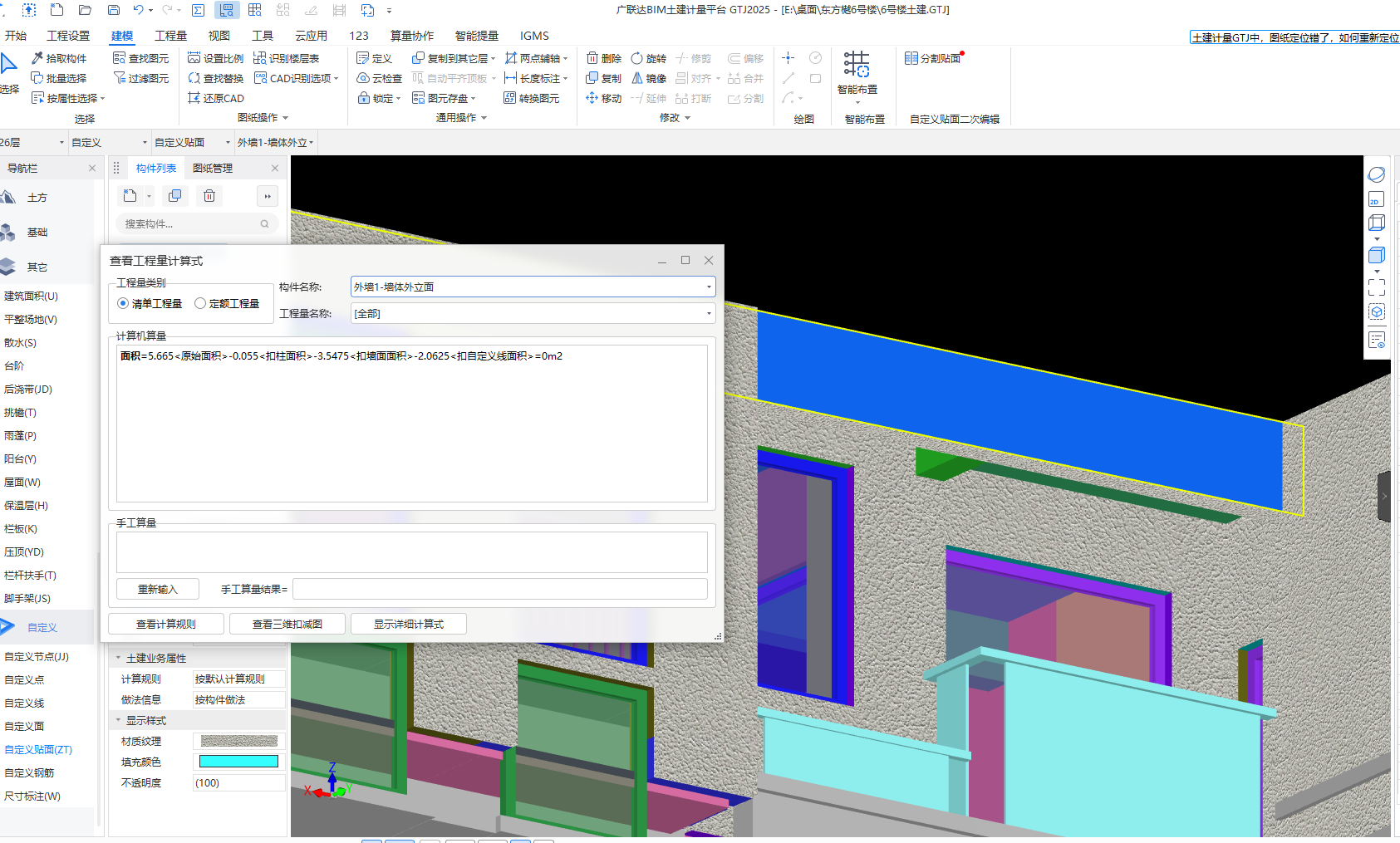Click the 复制 copy tool in 修改 group
This screenshot has height=843, width=1400.
click(x=604, y=78)
